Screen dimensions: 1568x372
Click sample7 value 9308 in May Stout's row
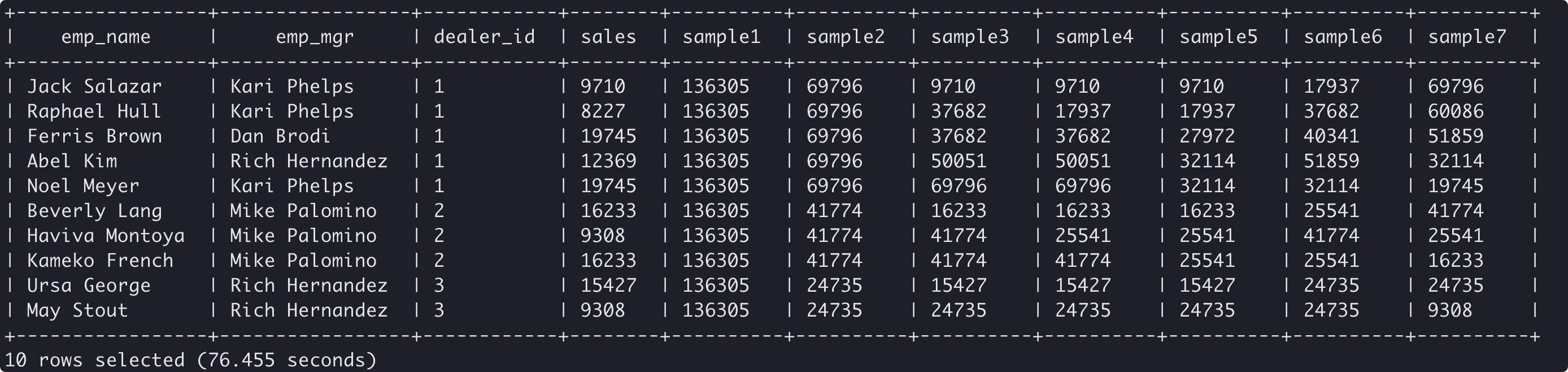click(1450, 311)
